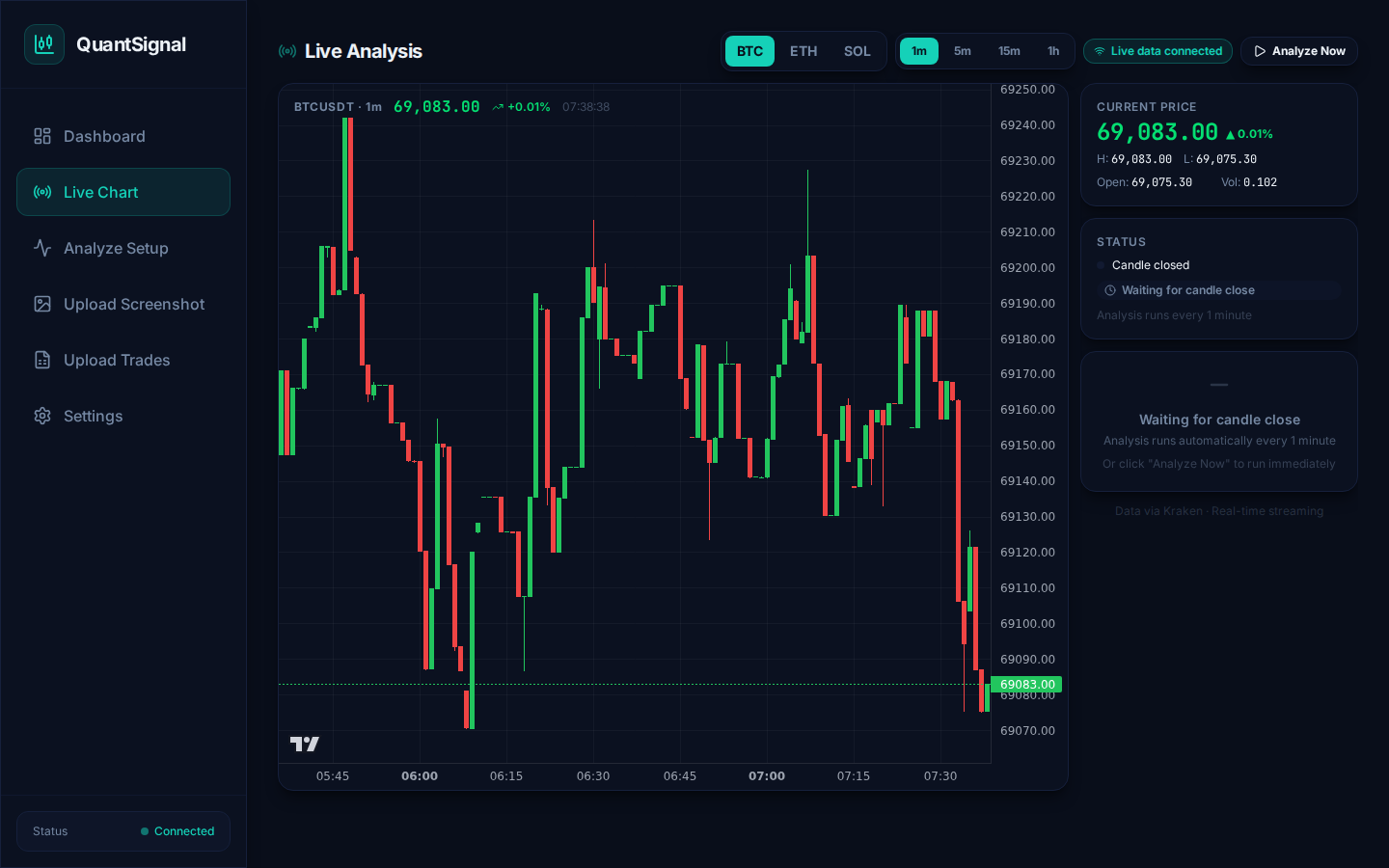Viewport: 1389px width, 868px height.
Task: Click the Live Chart signal icon
Action: [x=42, y=192]
